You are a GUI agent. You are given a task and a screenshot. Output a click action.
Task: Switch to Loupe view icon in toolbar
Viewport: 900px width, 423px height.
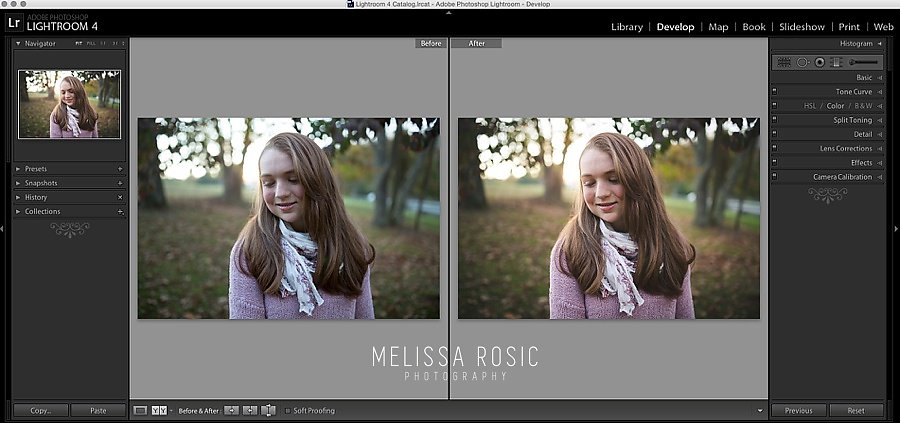pos(140,410)
